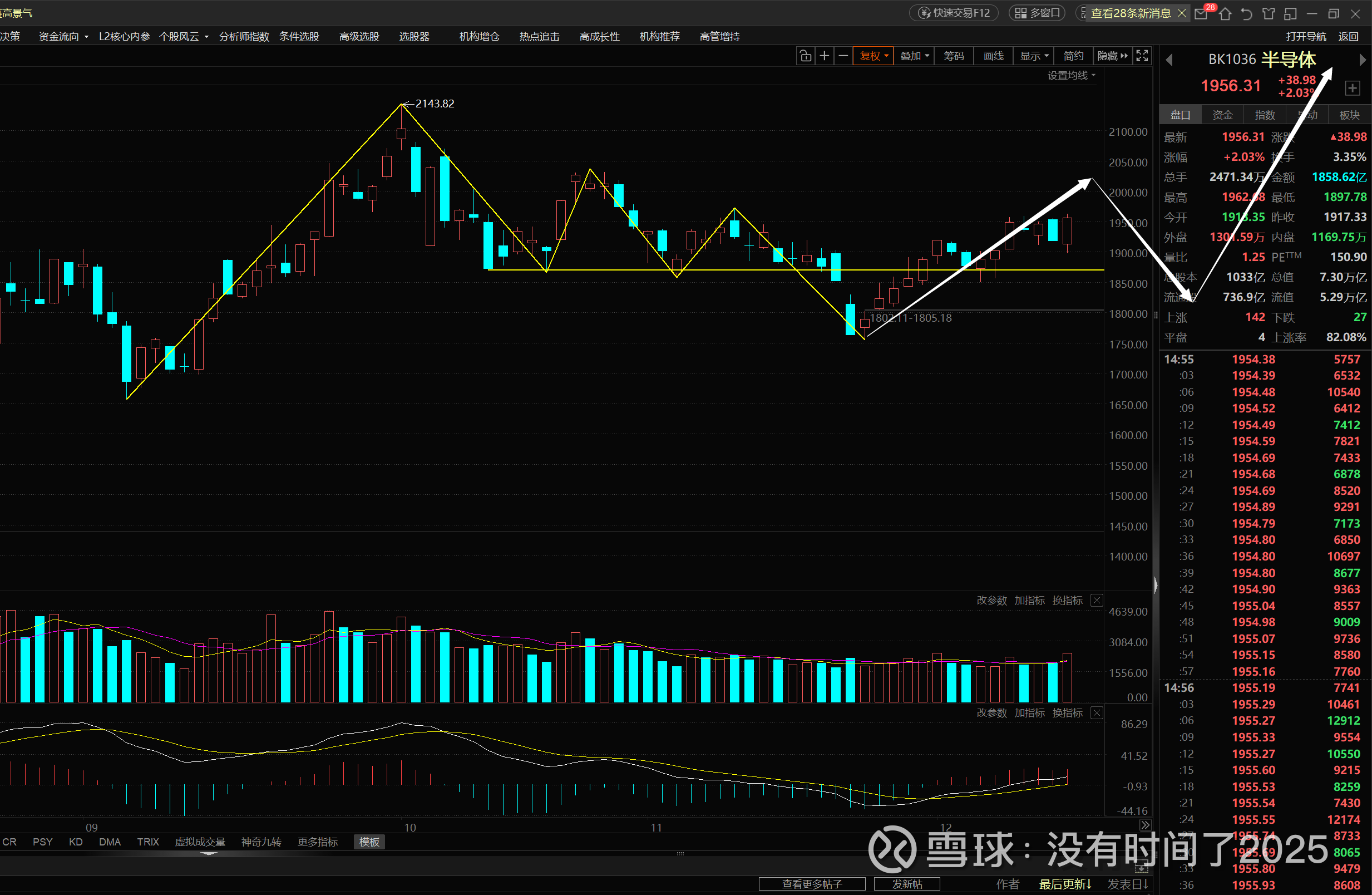This screenshot has width=1372, height=895.
Task: Close the volume indicator sub-panel
Action: coord(1097,601)
